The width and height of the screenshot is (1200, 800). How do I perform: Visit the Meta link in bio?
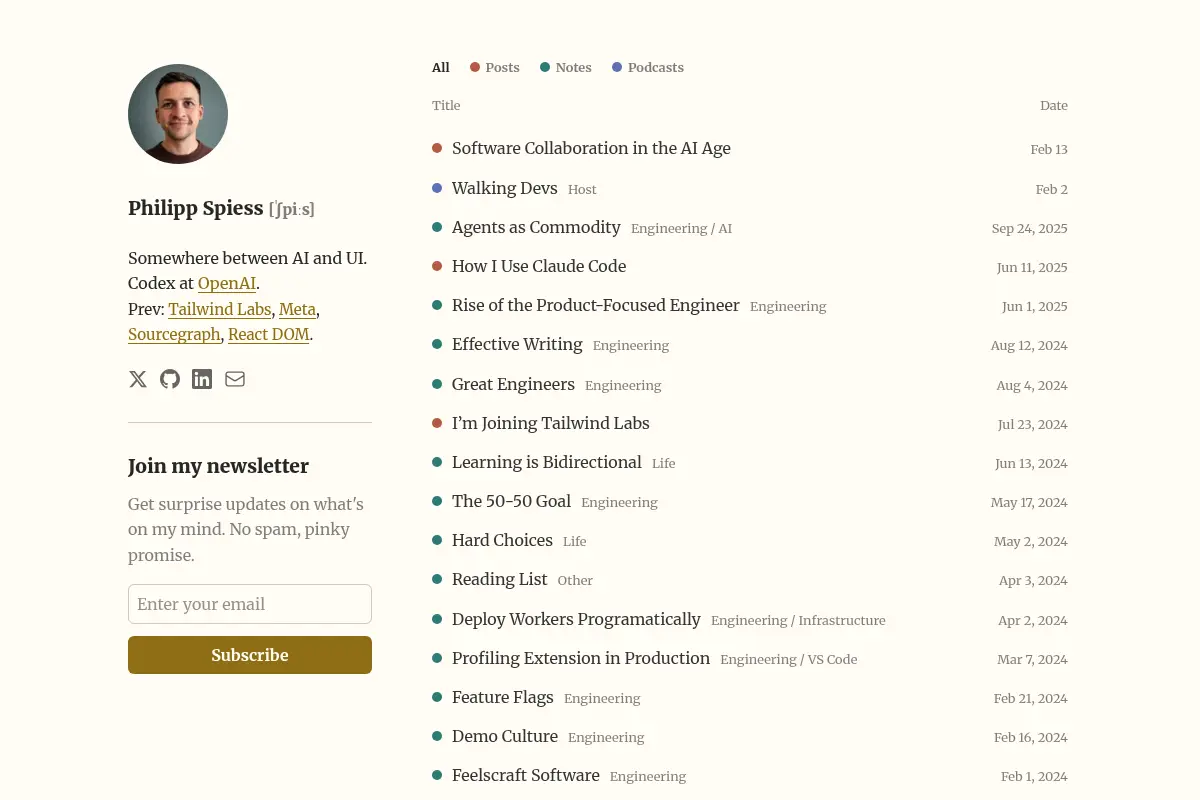298,309
